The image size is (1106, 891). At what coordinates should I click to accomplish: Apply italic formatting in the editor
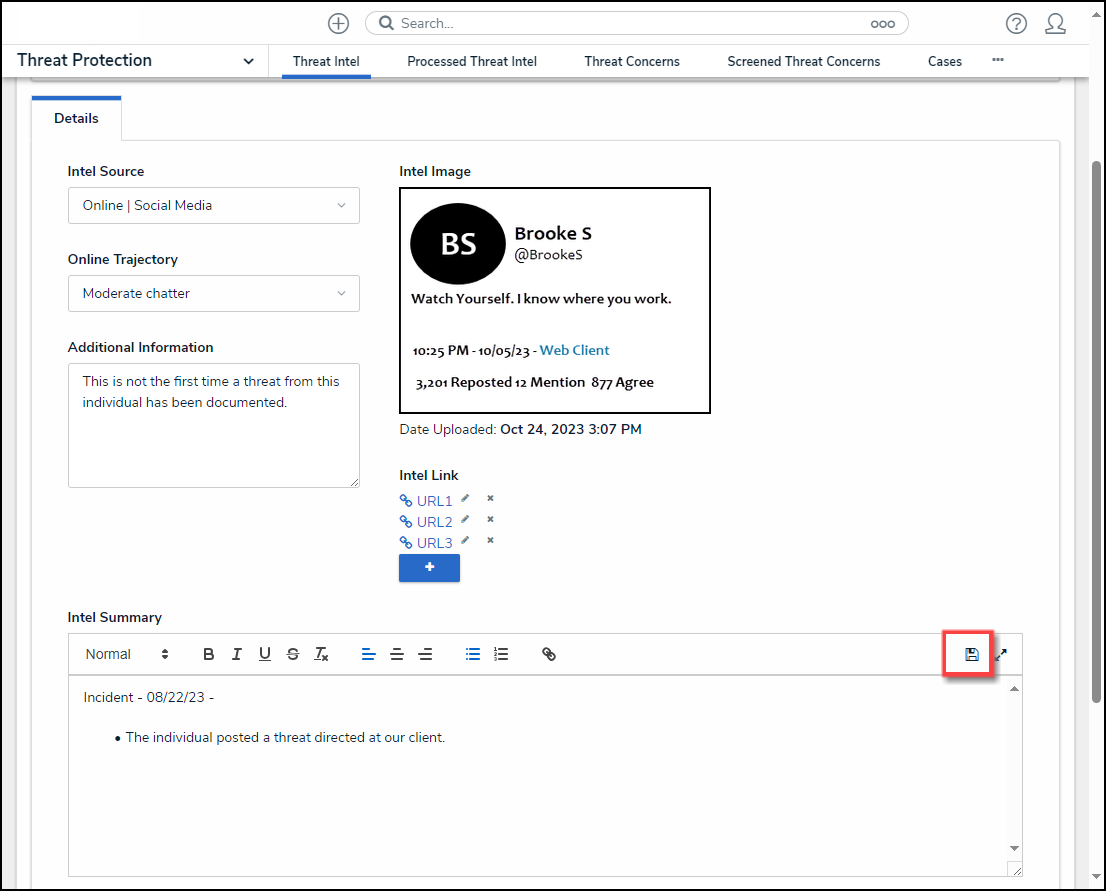pos(237,654)
